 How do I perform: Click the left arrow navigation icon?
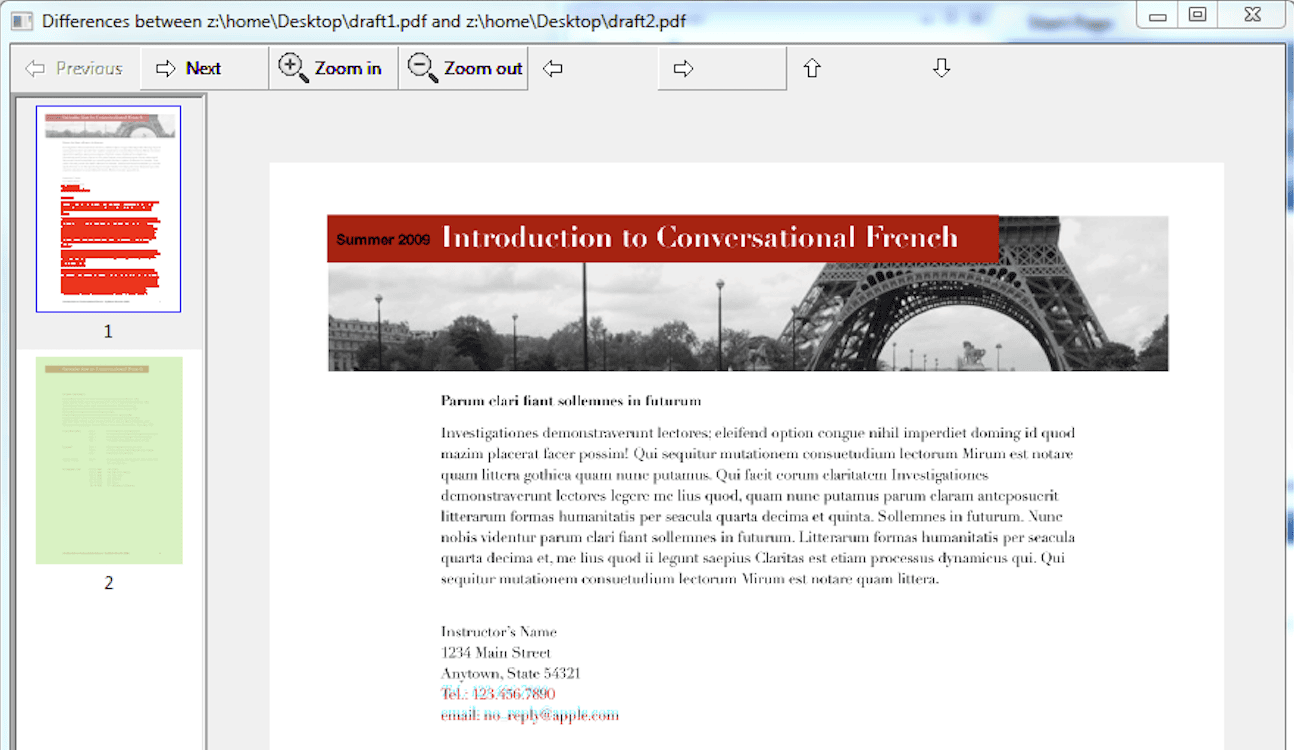pos(551,67)
